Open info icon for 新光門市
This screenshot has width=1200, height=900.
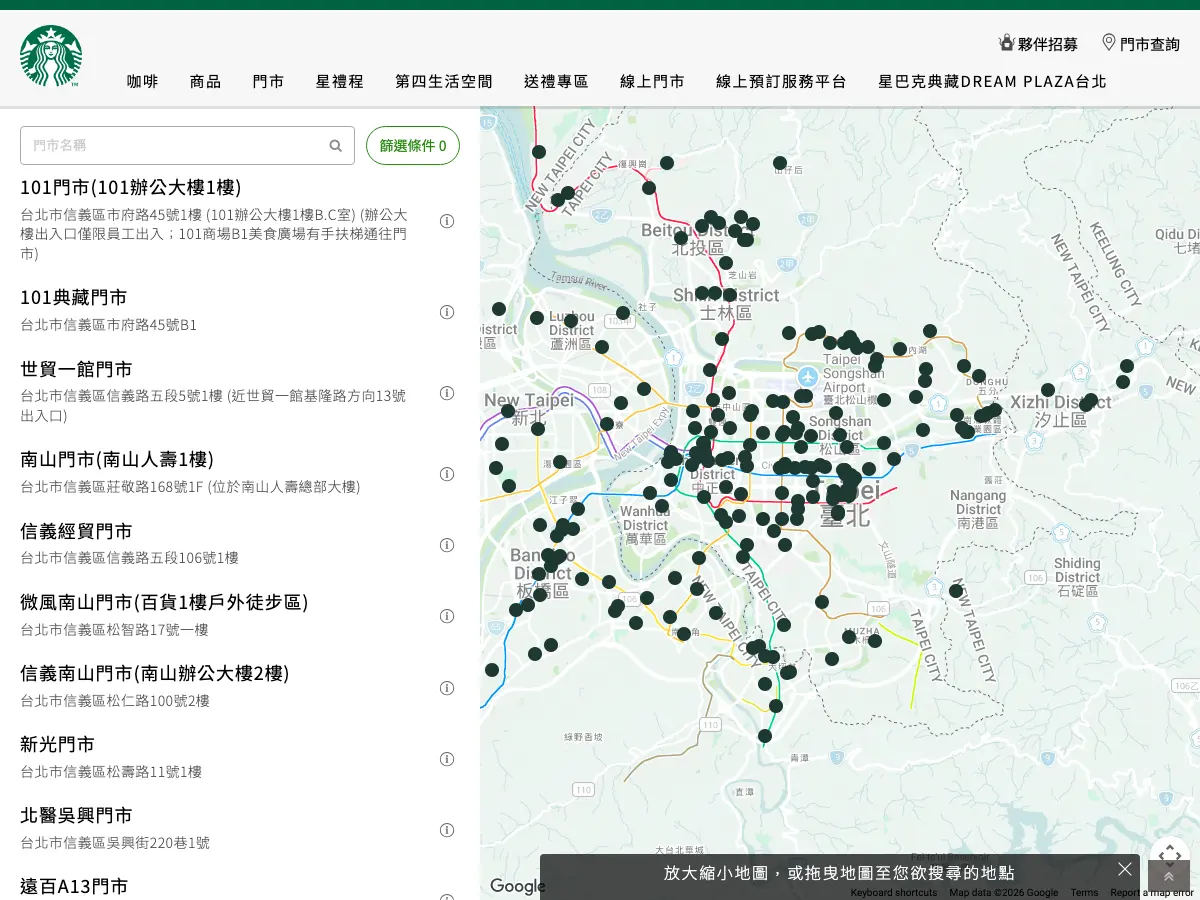[447, 759]
